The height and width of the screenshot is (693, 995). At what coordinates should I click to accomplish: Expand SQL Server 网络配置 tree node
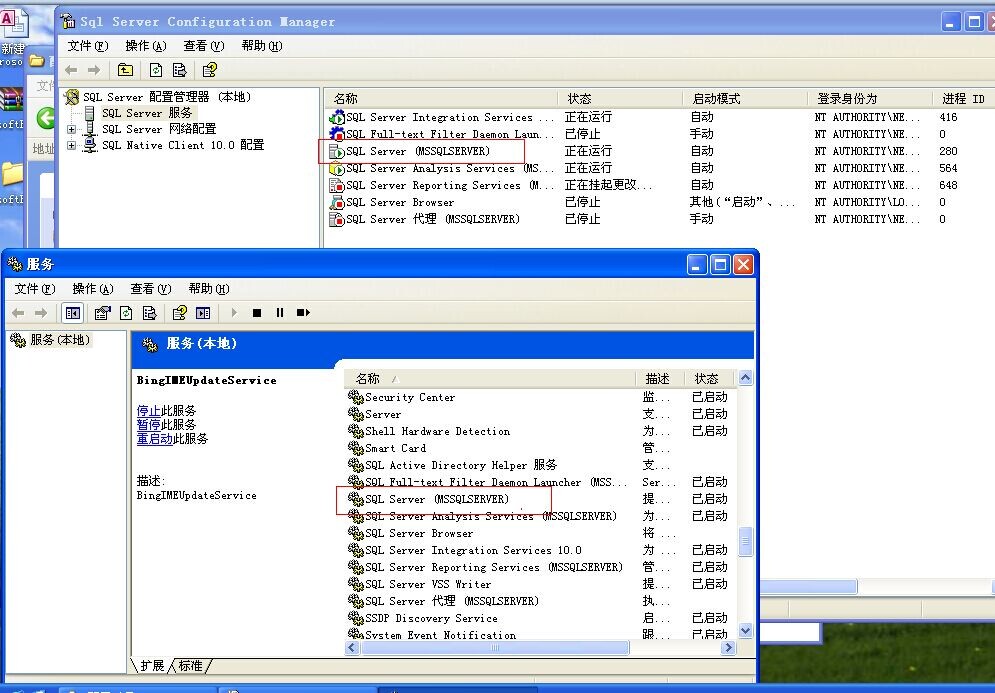pos(72,129)
